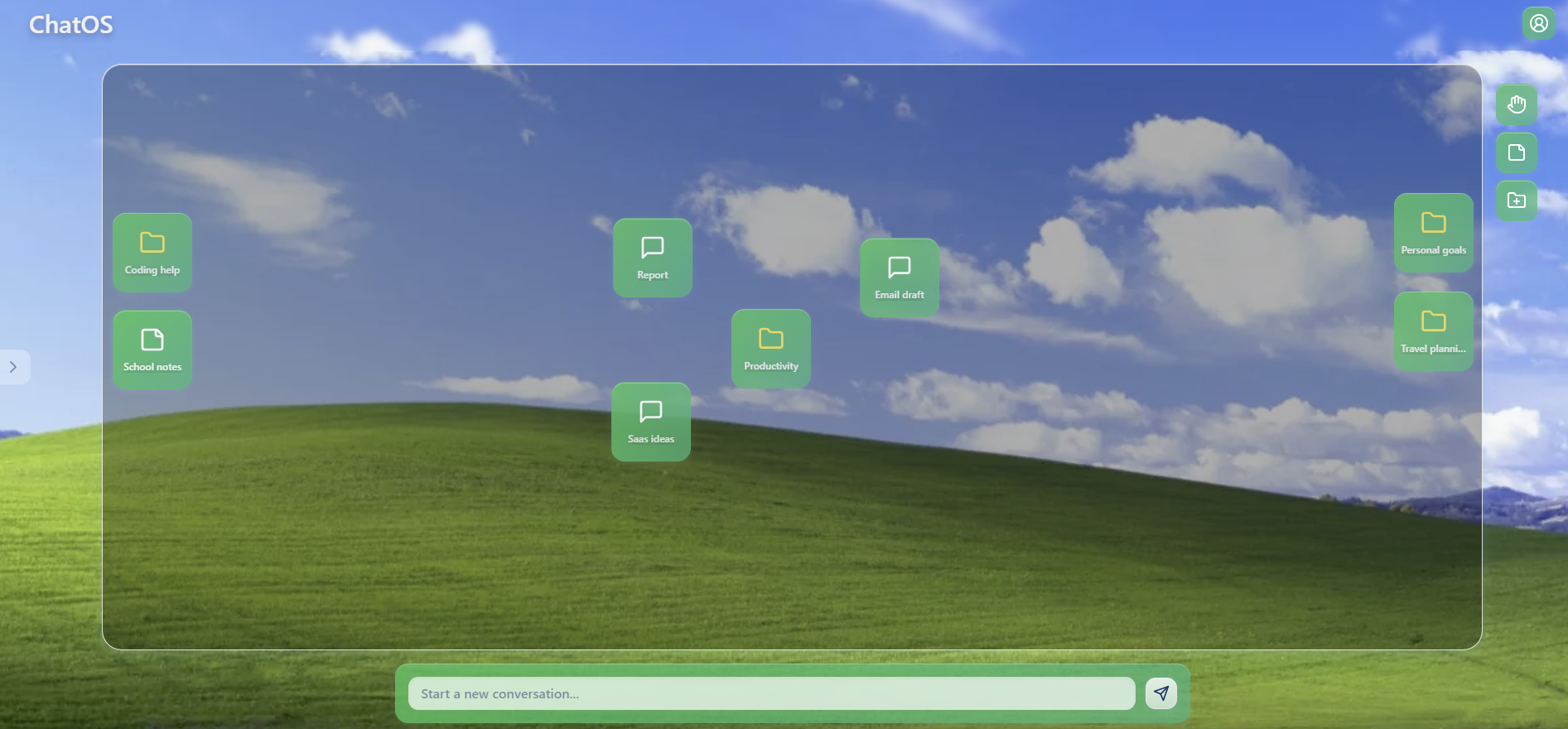The height and width of the screenshot is (729, 1568).
Task: Send the new conversation message
Action: 1161,693
